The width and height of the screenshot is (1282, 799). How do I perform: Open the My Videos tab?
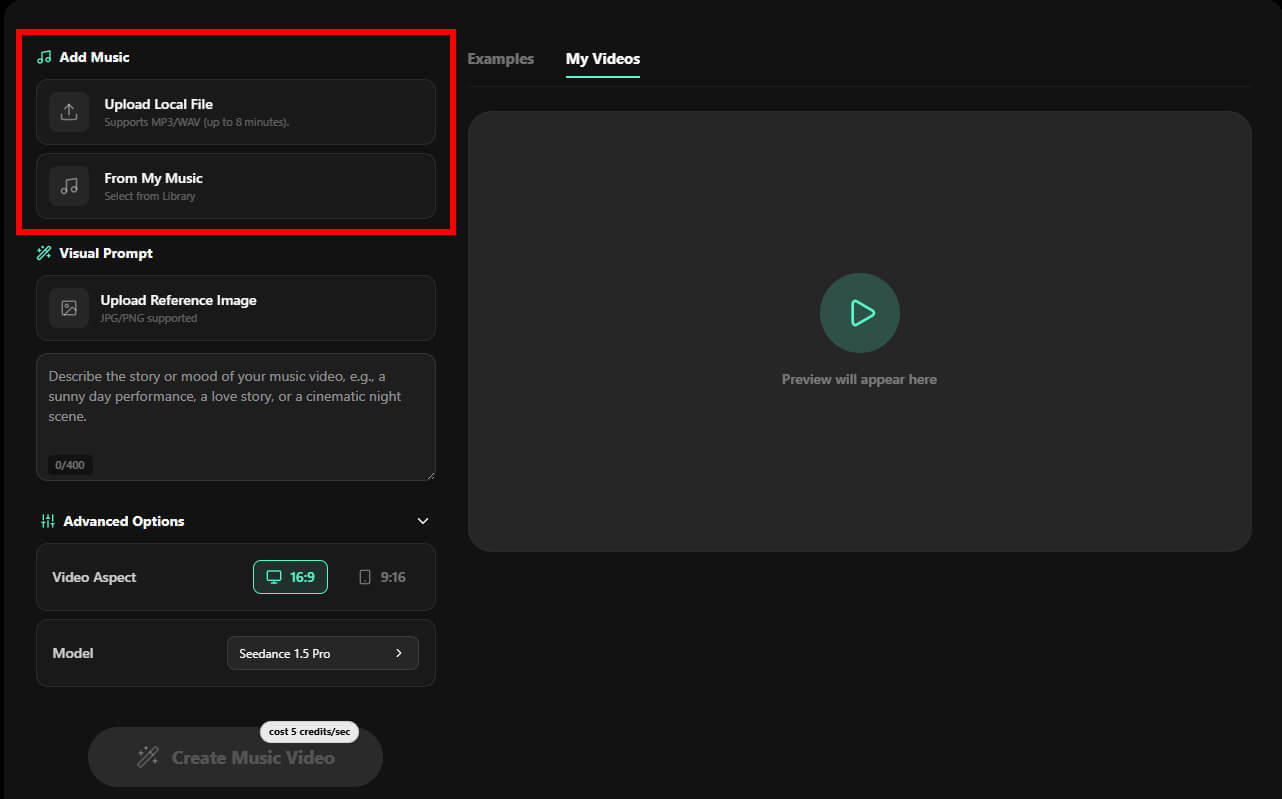pos(603,59)
